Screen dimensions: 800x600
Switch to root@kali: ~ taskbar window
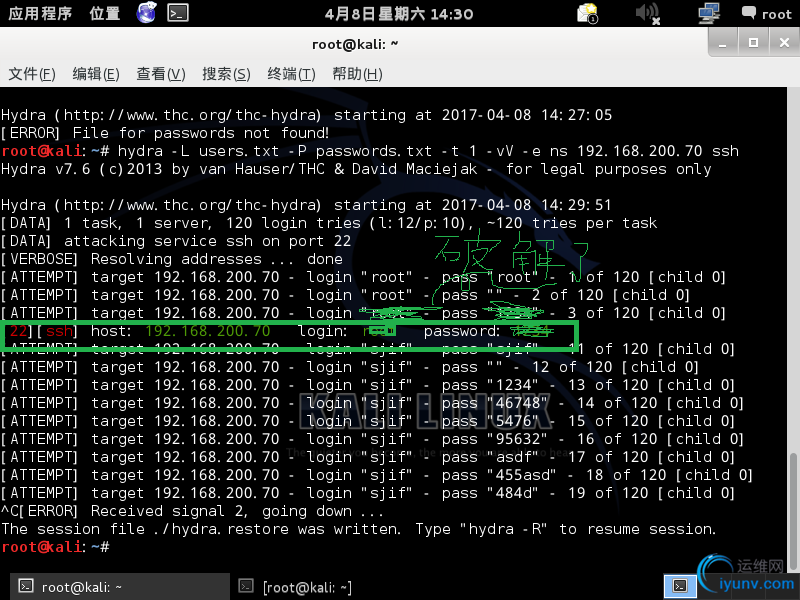120,587
